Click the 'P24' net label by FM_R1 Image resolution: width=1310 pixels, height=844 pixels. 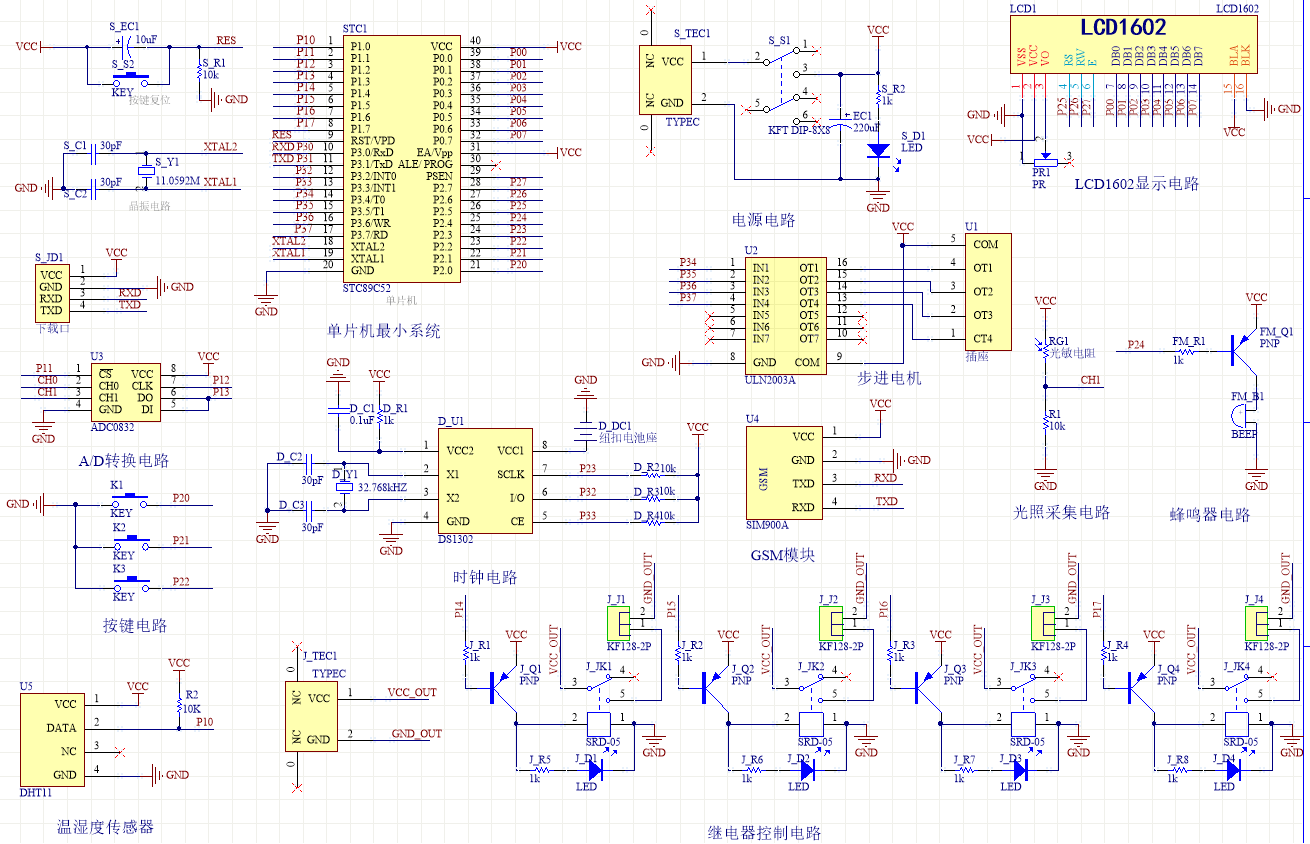coord(1136,345)
